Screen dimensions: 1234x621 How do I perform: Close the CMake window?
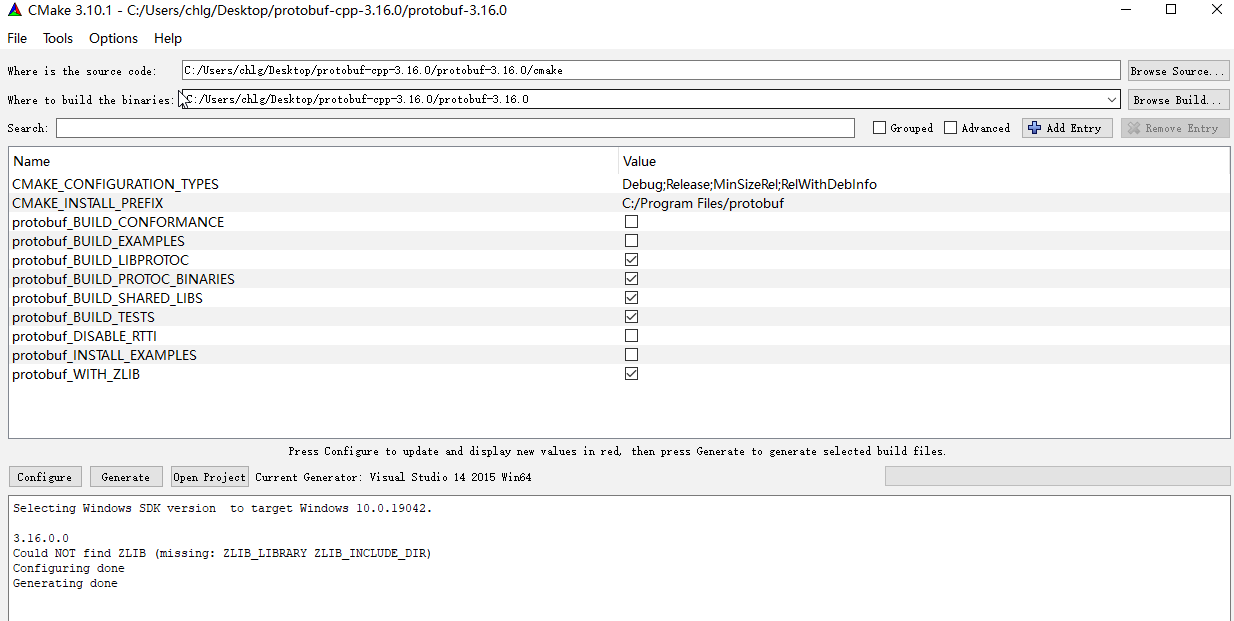[x=1216, y=10]
